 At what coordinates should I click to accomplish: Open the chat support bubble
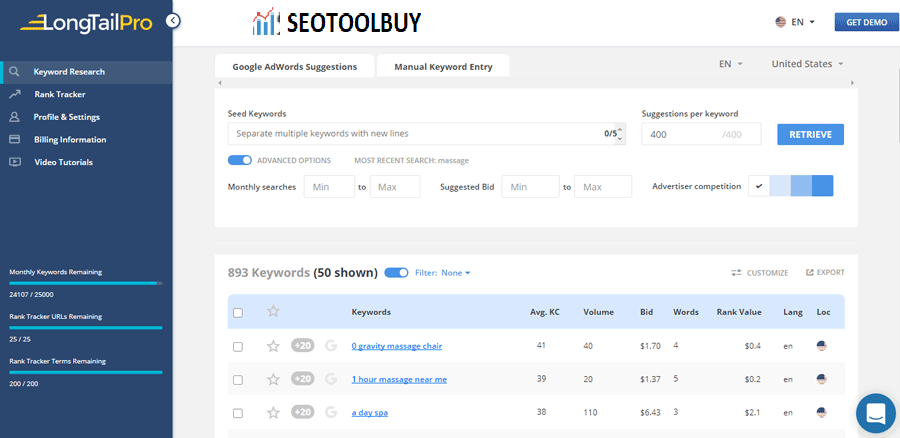click(x=876, y=413)
